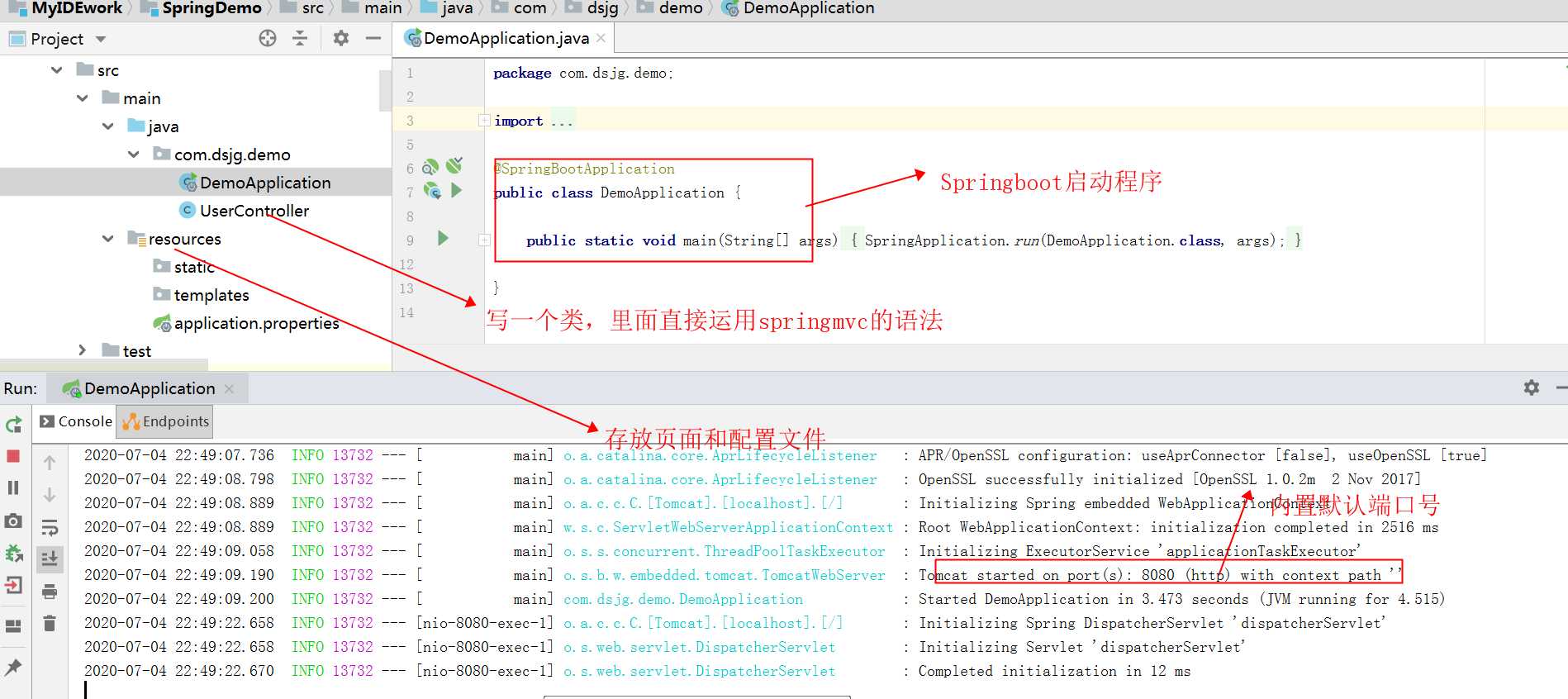1568x699 pixels.
Task: Toggle scroll to end of console
Action: (x=50, y=559)
